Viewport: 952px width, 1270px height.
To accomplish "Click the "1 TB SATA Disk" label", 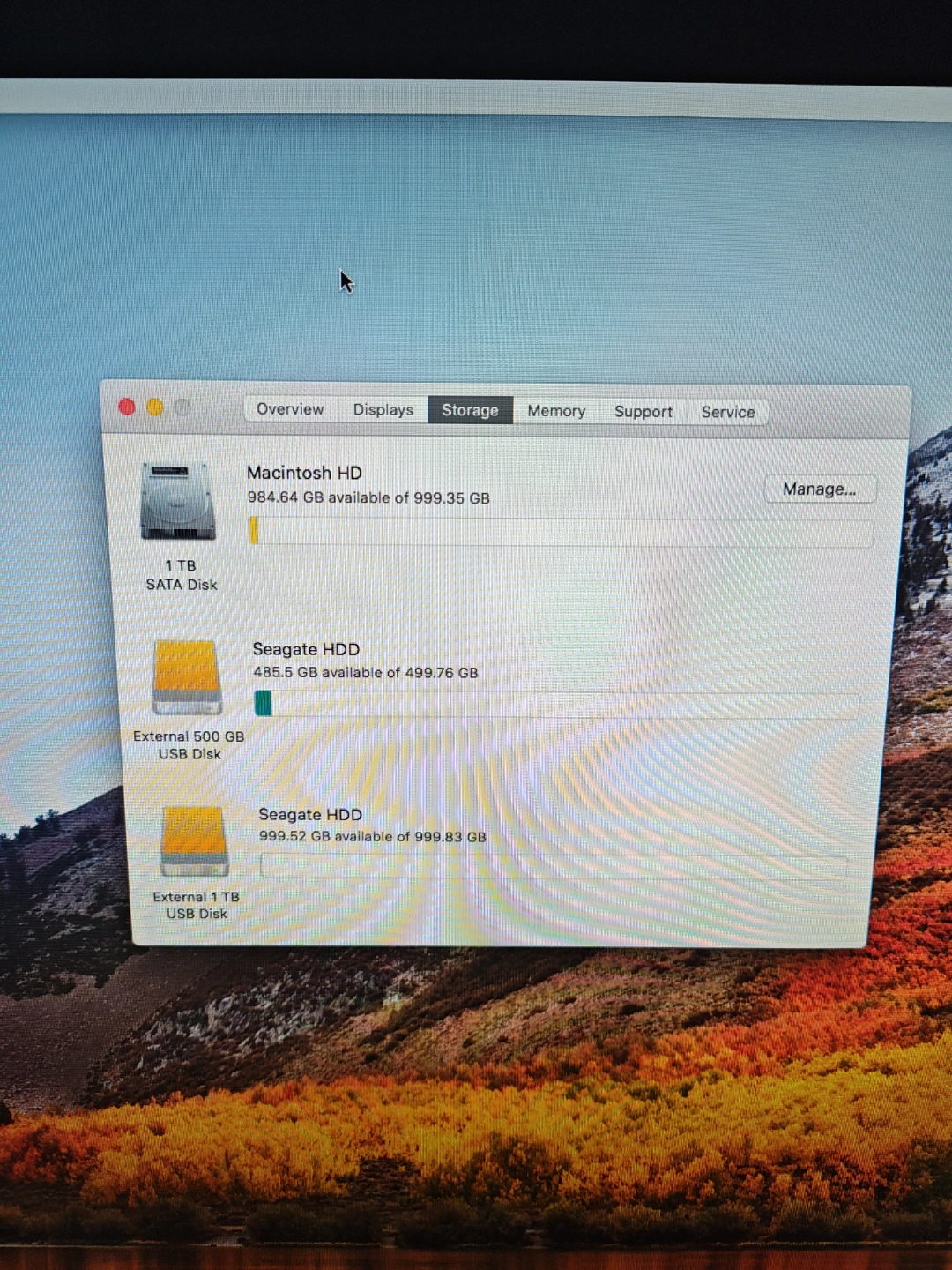I will (181, 575).
